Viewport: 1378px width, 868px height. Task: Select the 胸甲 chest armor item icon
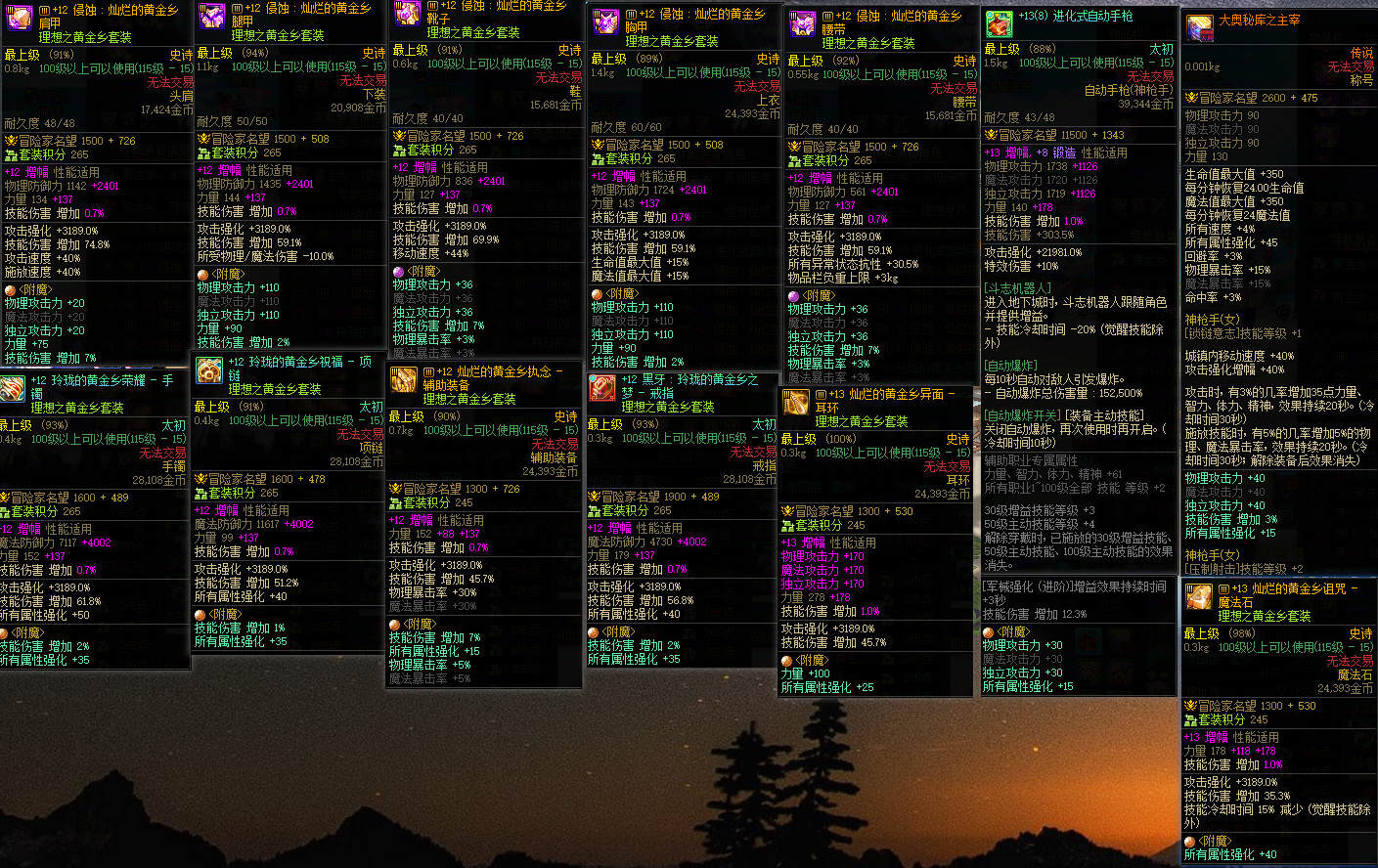tap(606, 22)
